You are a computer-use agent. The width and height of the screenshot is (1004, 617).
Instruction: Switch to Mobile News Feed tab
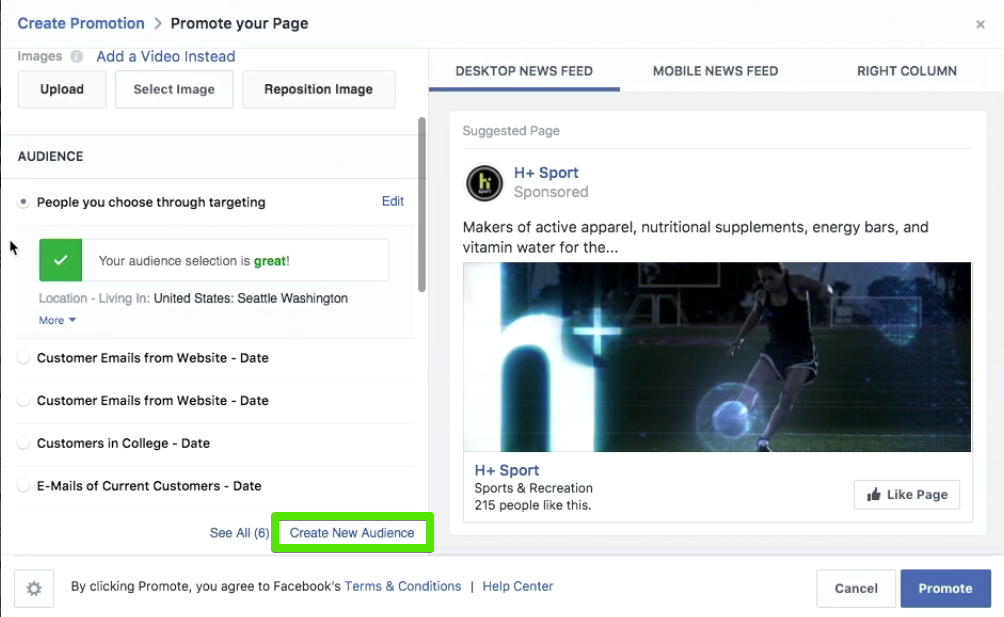click(715, 71)
